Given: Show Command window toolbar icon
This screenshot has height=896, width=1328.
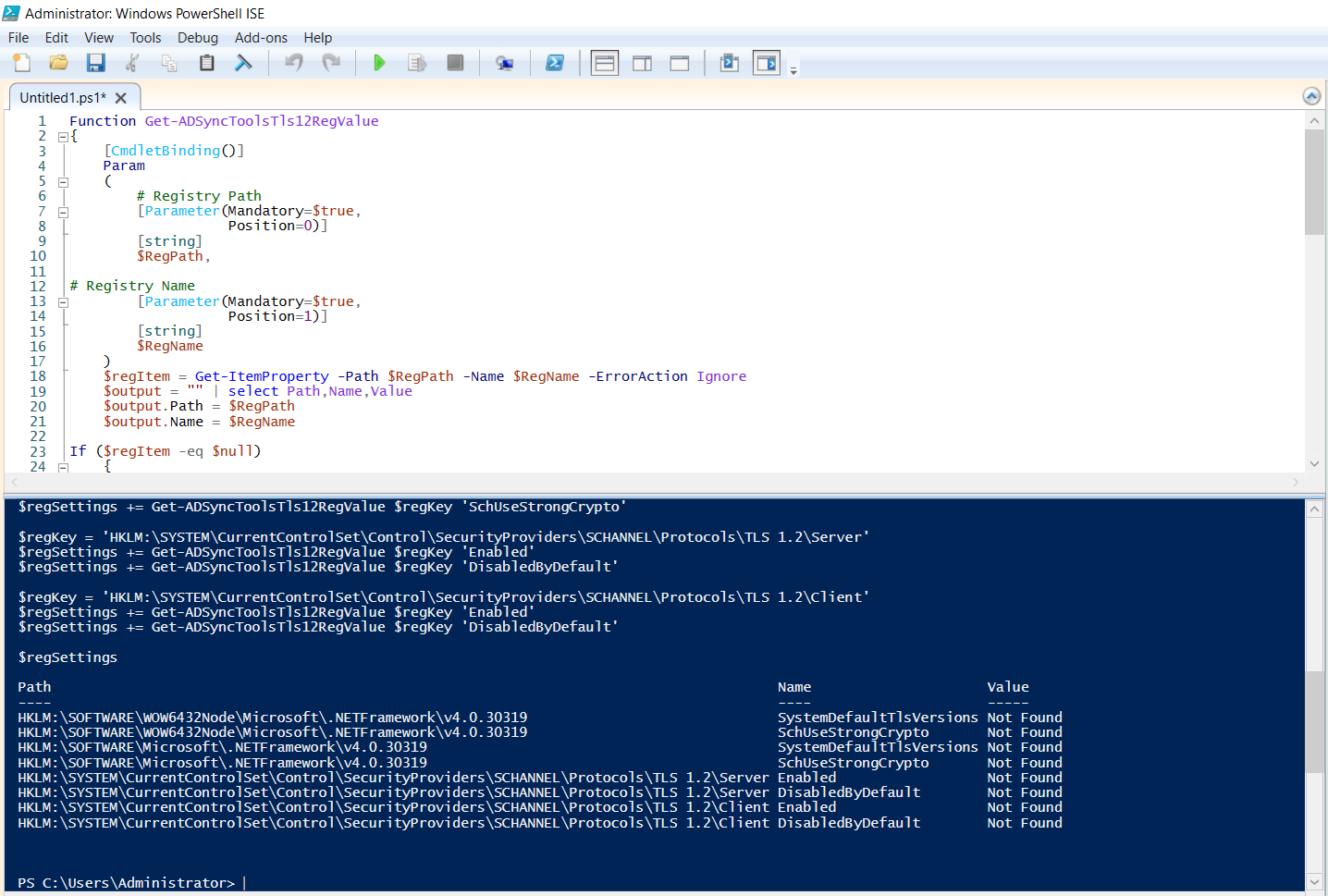Looking at the screenshot, I should tap(730, 63).
